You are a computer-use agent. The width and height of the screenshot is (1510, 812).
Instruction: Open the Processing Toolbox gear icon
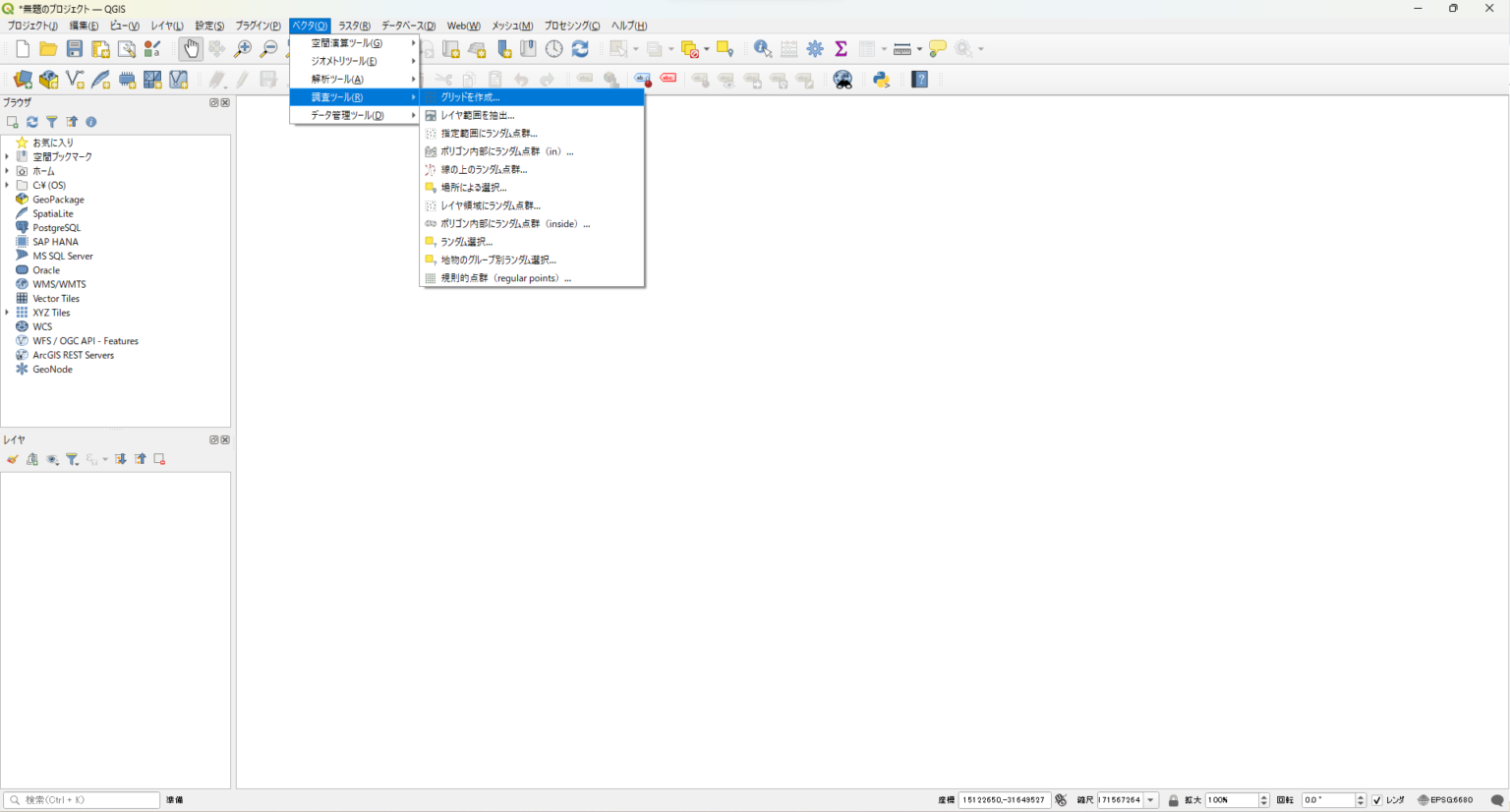coord(815,48)
